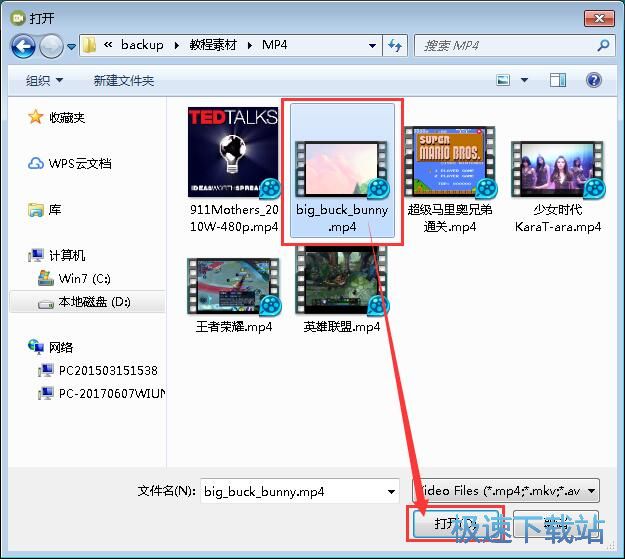Screen dimensions: 625x559
Task: Open the Video Files type filter dropdown
Action: click(x=506, y=491)
